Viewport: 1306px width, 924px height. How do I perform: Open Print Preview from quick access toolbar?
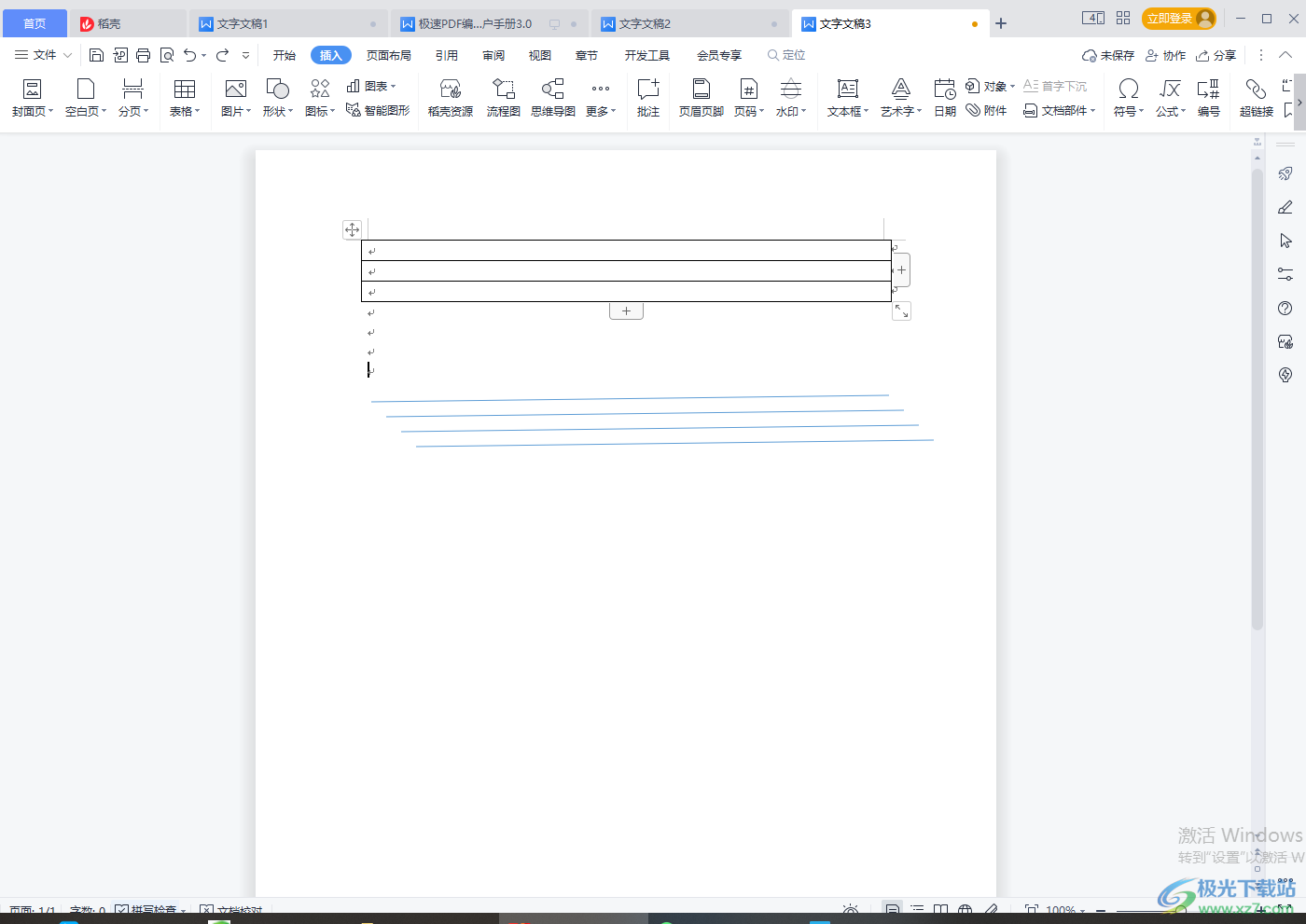click(x=167, y=55)
